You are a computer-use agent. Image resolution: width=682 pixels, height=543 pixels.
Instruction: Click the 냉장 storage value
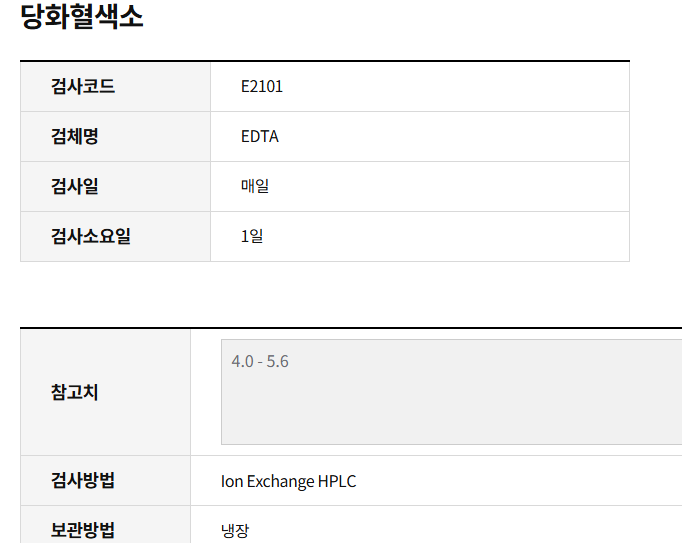coord(235,530)
